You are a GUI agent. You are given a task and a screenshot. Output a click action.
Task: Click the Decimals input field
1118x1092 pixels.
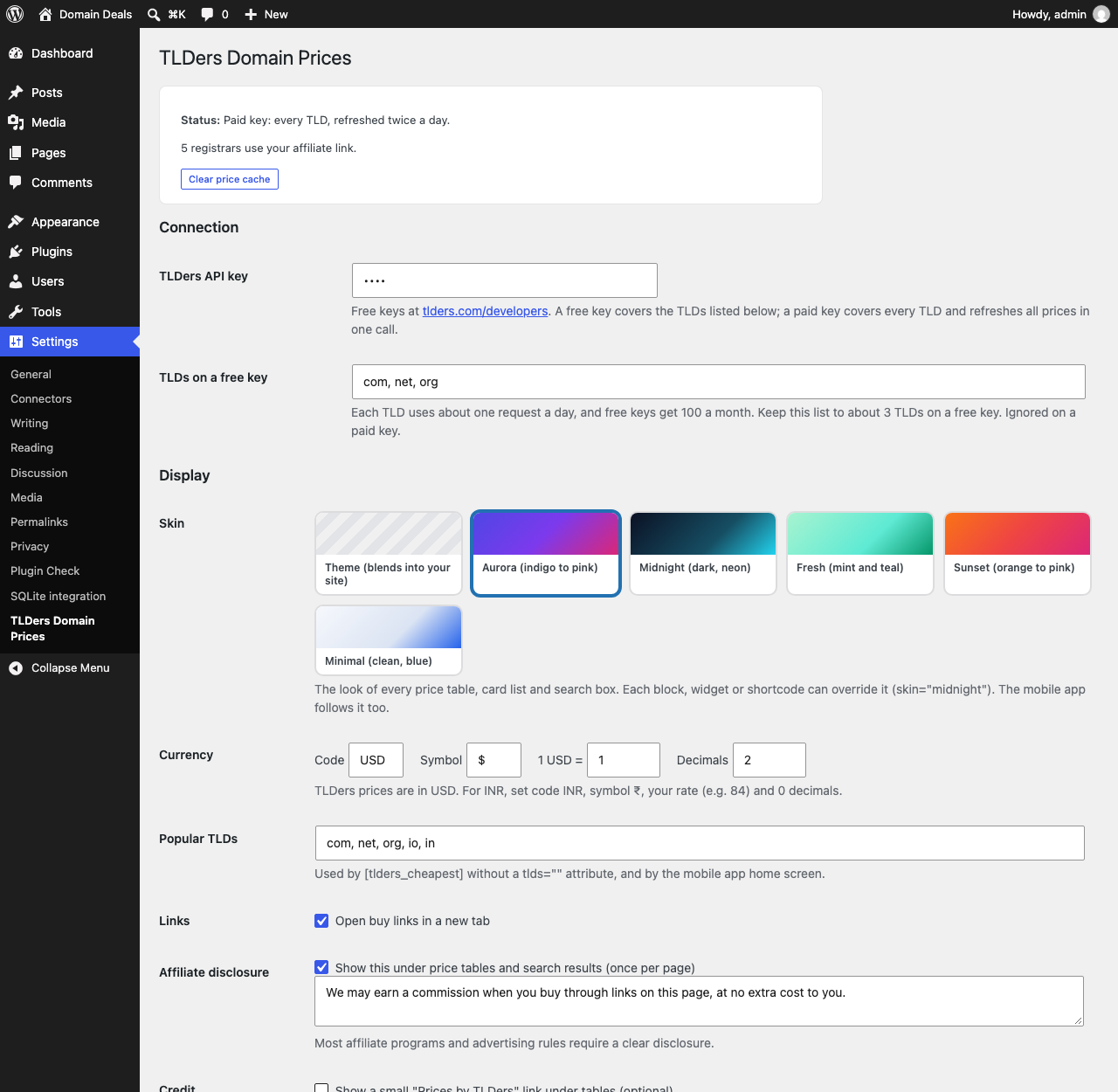point(769,760)
